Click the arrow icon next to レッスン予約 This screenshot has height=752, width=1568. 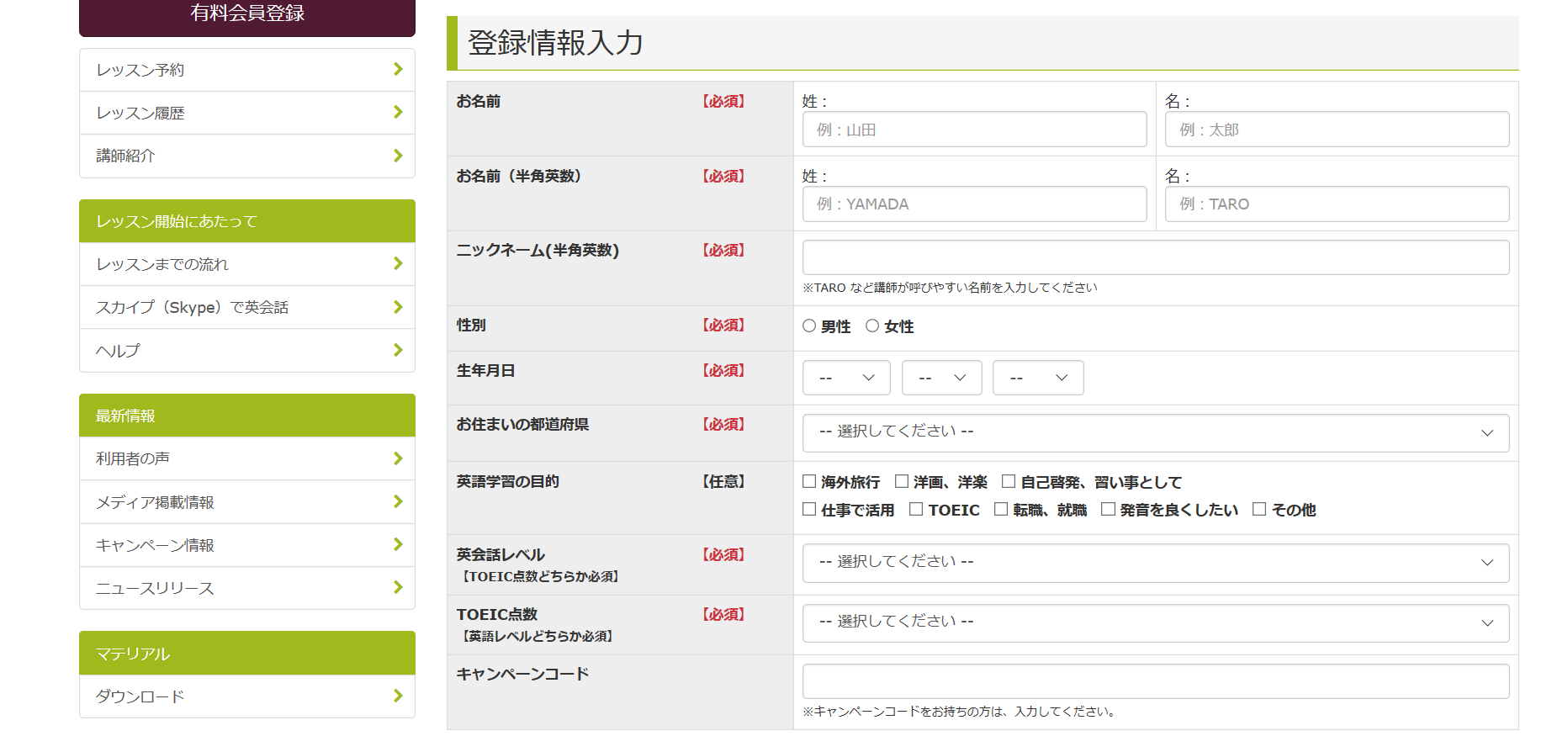[398, 69]
